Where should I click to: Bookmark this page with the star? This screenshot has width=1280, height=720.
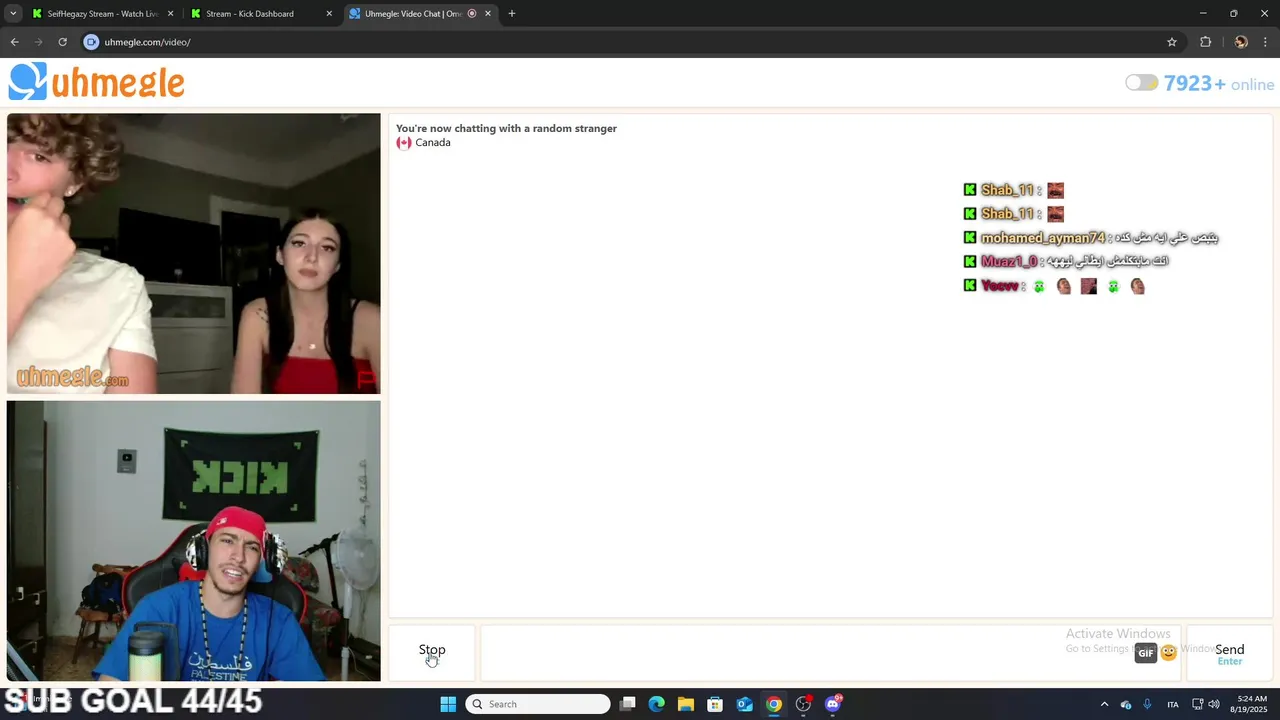coord(1172,42)
